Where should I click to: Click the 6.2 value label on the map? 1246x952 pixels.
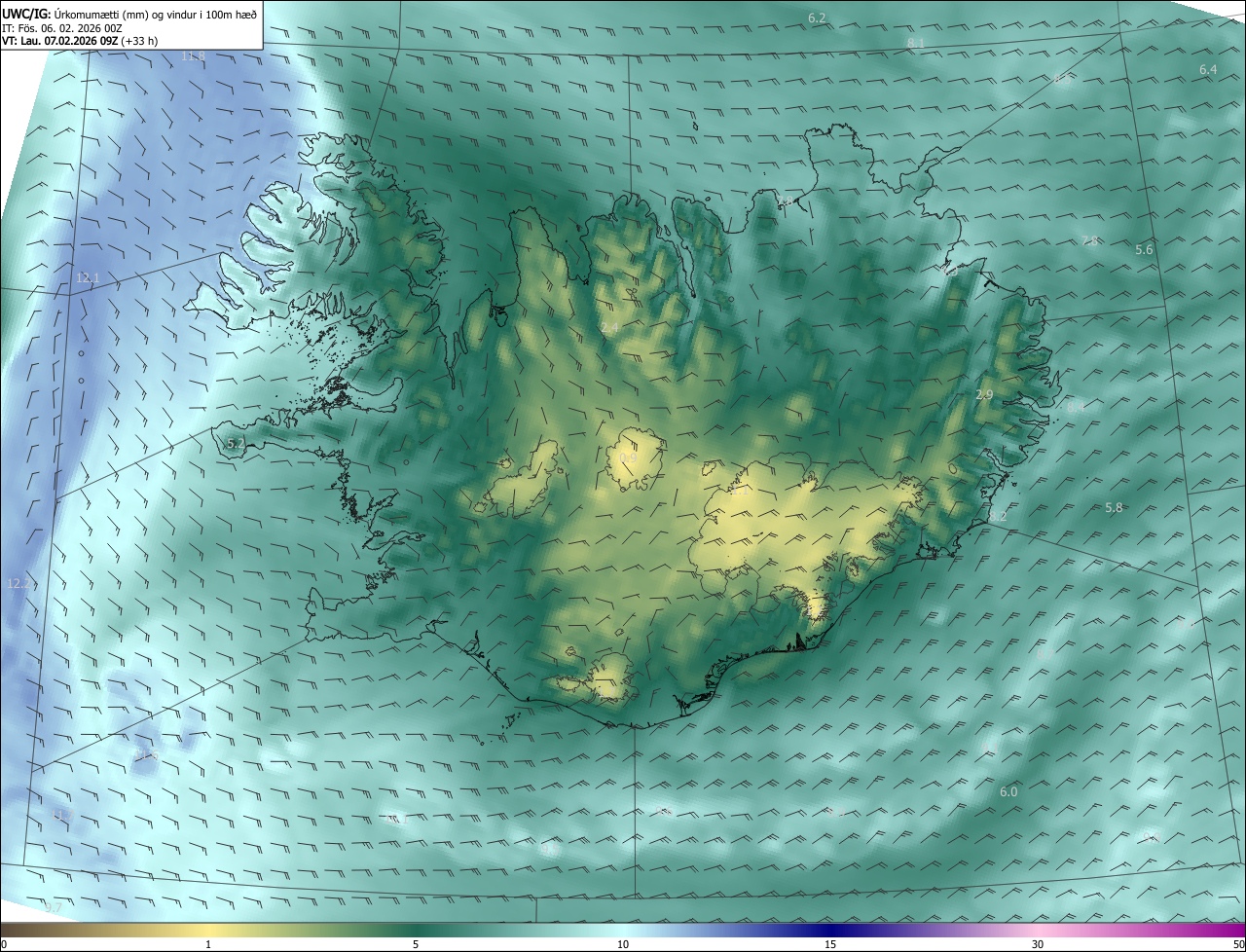[817, 18]
